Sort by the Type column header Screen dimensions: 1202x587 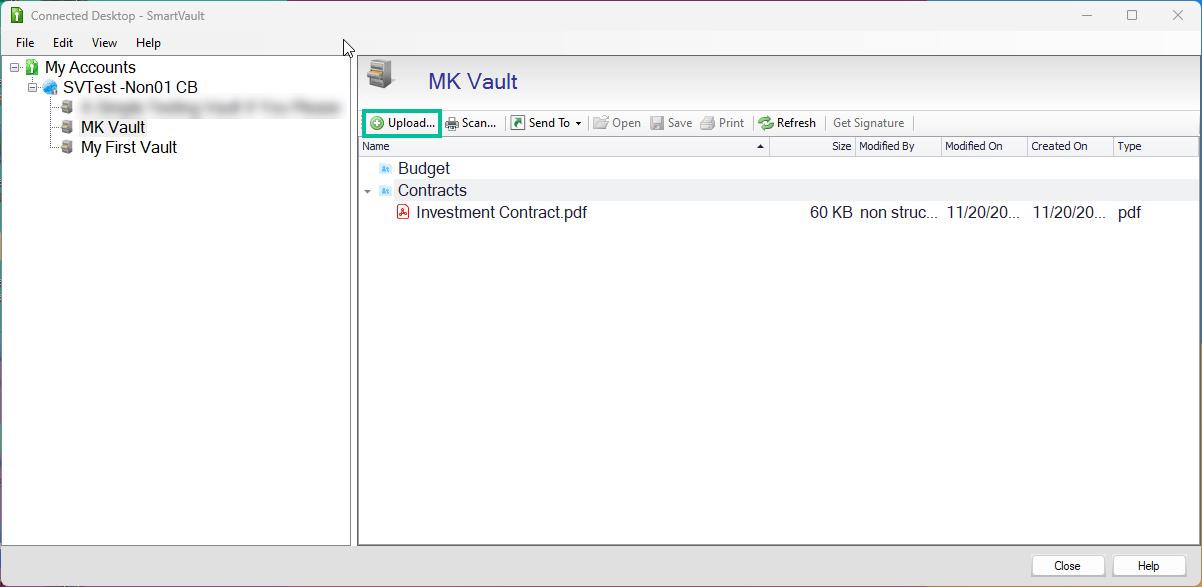[1155, 146]
